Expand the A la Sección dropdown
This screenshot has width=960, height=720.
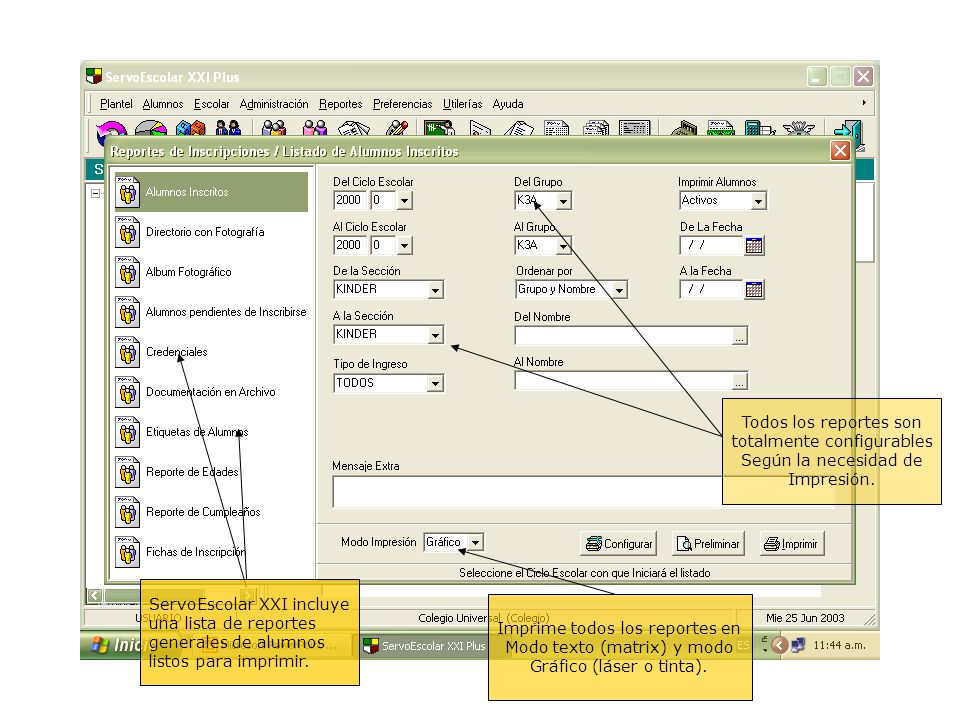pyautogui.click(x=435, y=335)
